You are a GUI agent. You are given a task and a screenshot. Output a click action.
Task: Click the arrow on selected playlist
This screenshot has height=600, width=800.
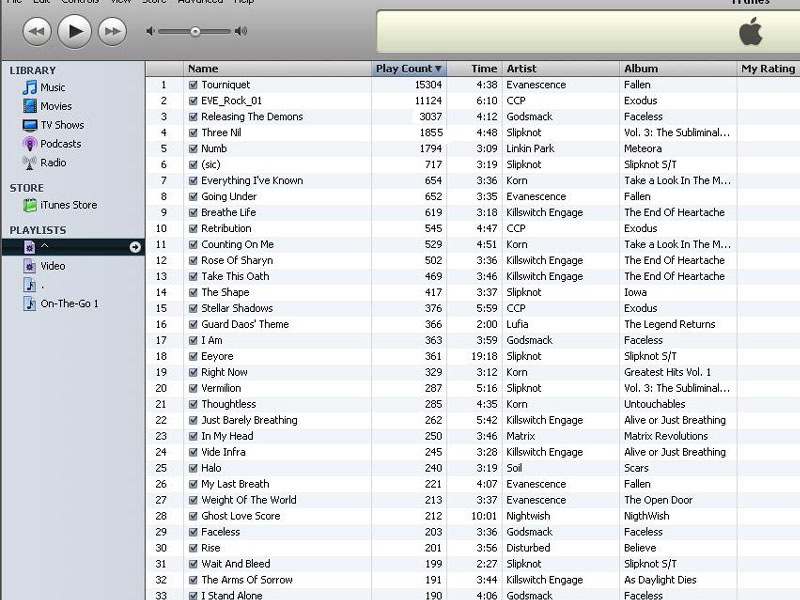(135, 247)
